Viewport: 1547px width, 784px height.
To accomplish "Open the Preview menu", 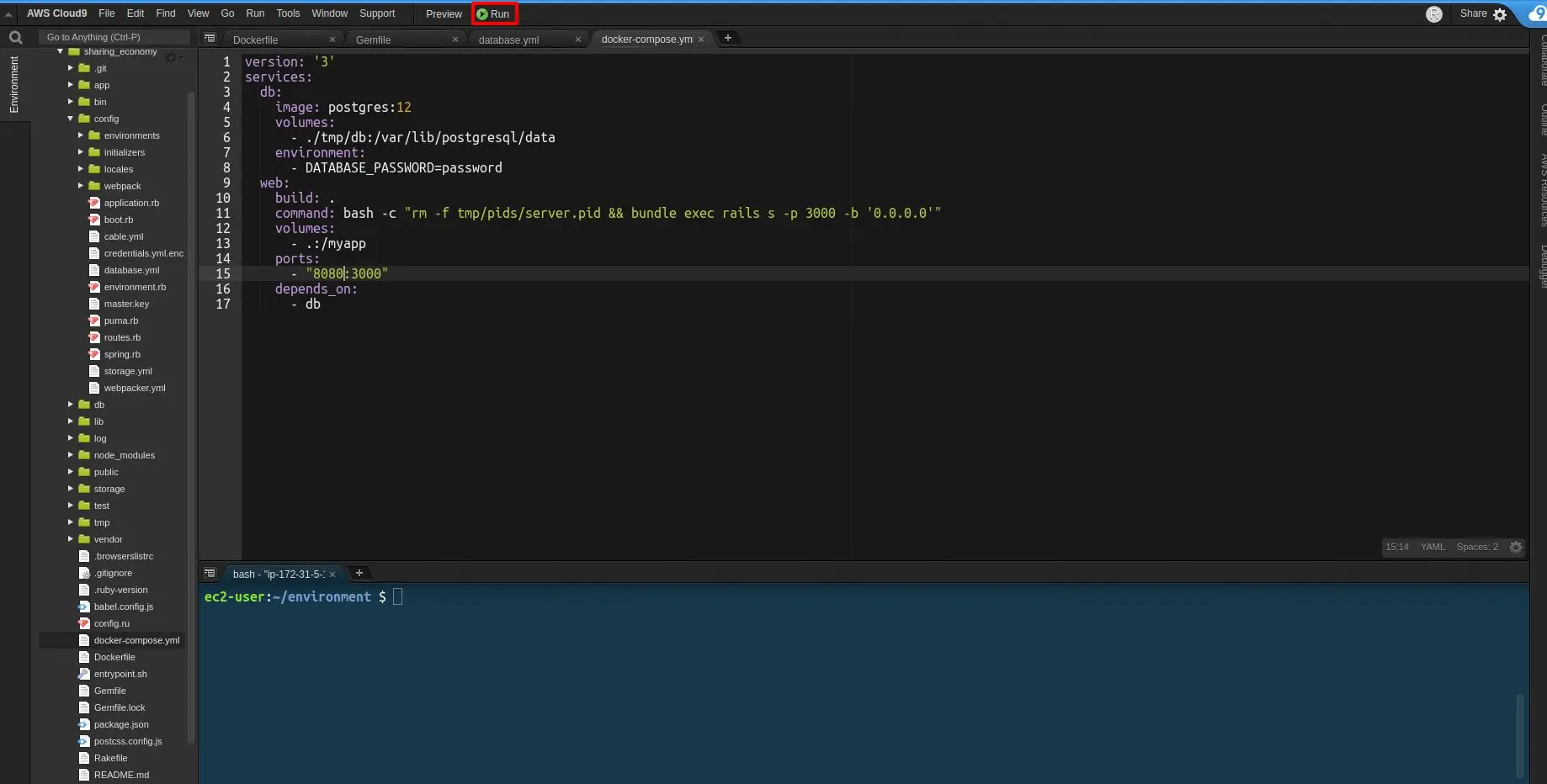I will click(x=444, y=13).
